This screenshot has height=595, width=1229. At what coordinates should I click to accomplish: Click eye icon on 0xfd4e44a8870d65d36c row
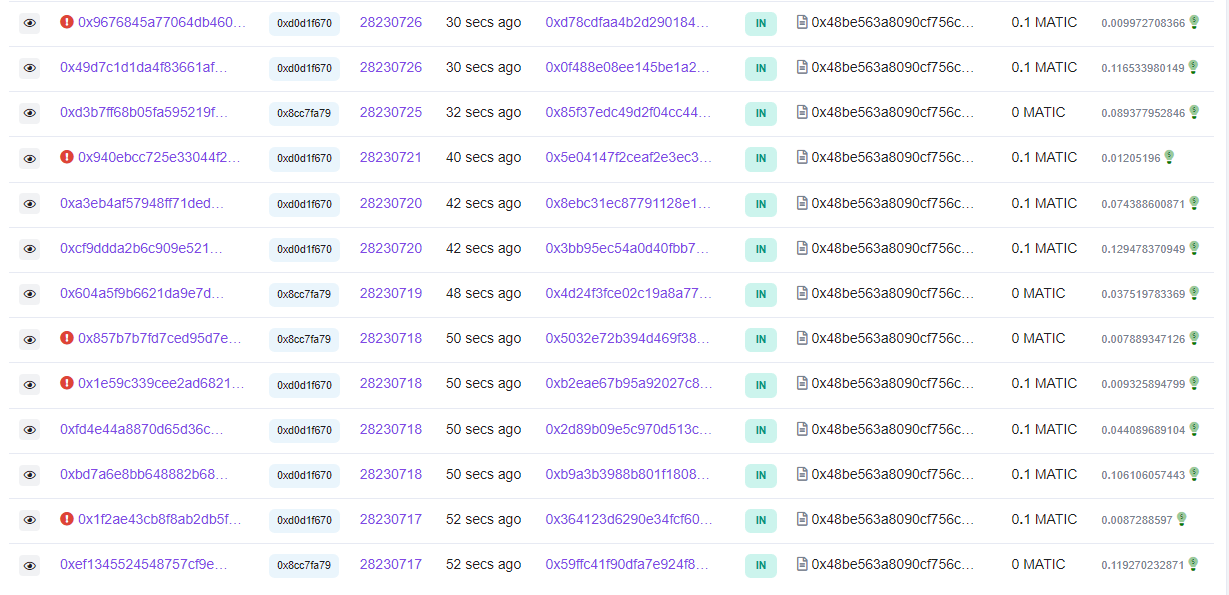30,429
